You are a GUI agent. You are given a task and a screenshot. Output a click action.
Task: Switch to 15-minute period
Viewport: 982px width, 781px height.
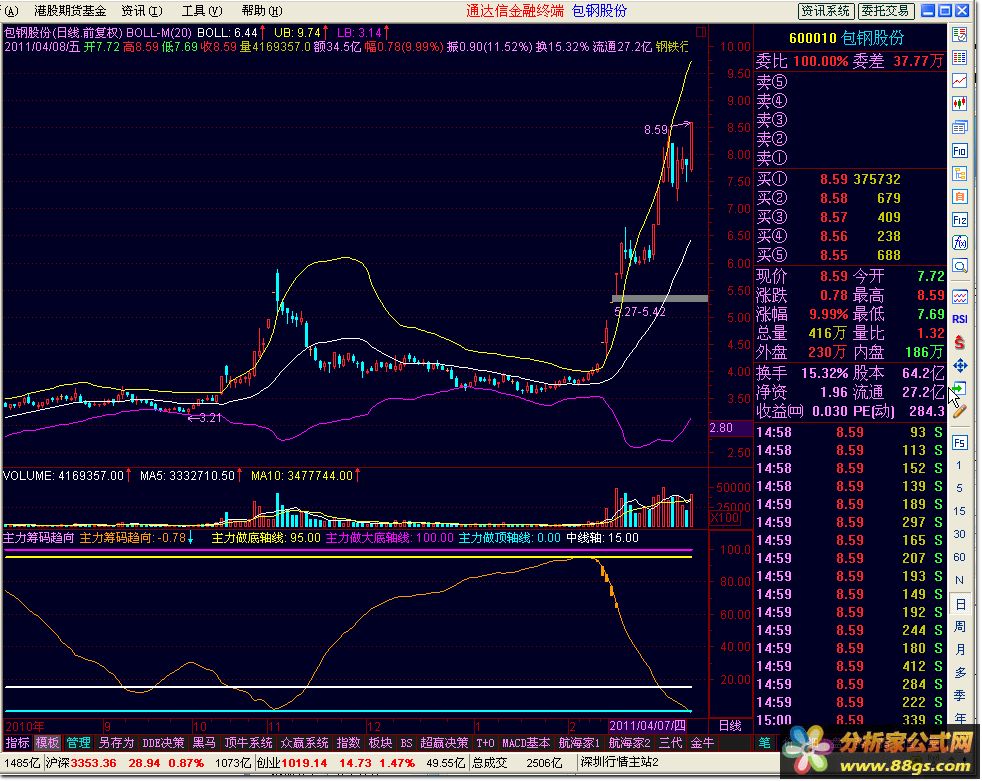coord(959,511)
